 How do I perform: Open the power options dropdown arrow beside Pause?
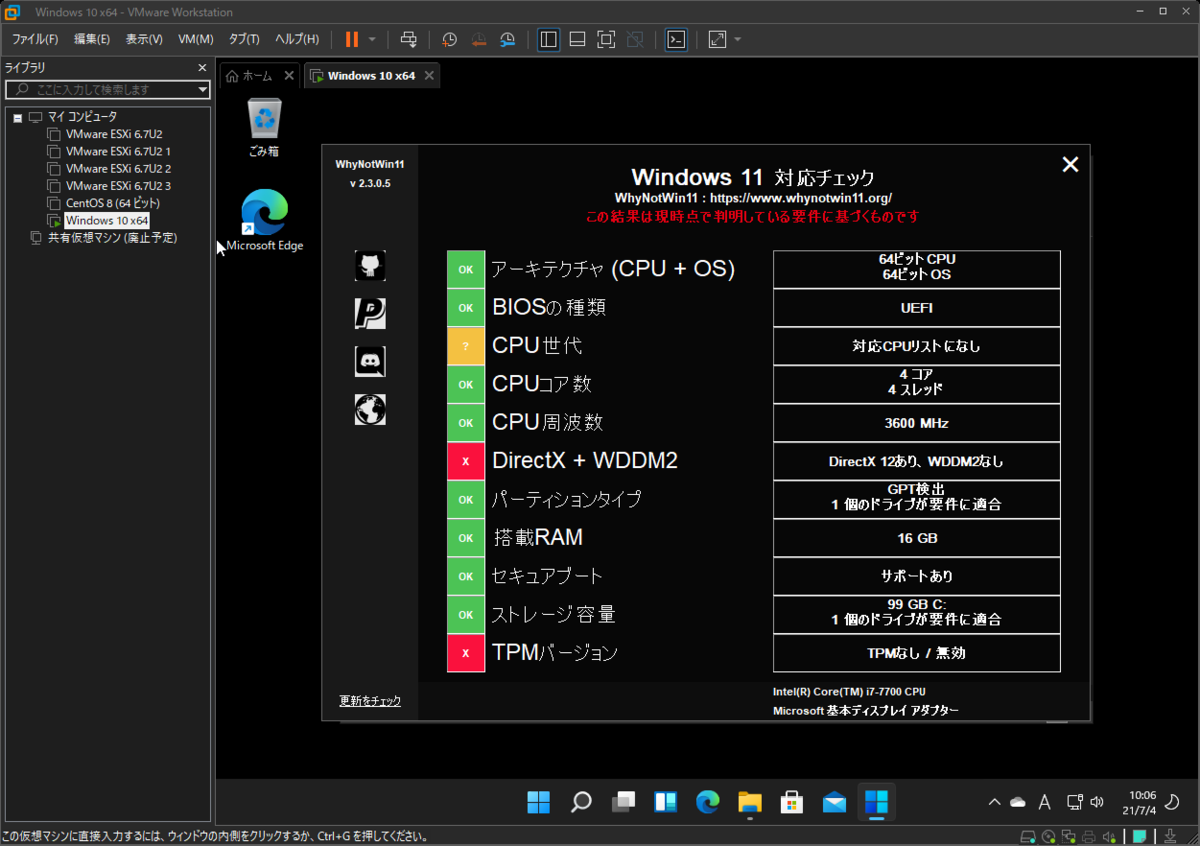[x=372, y=39]
